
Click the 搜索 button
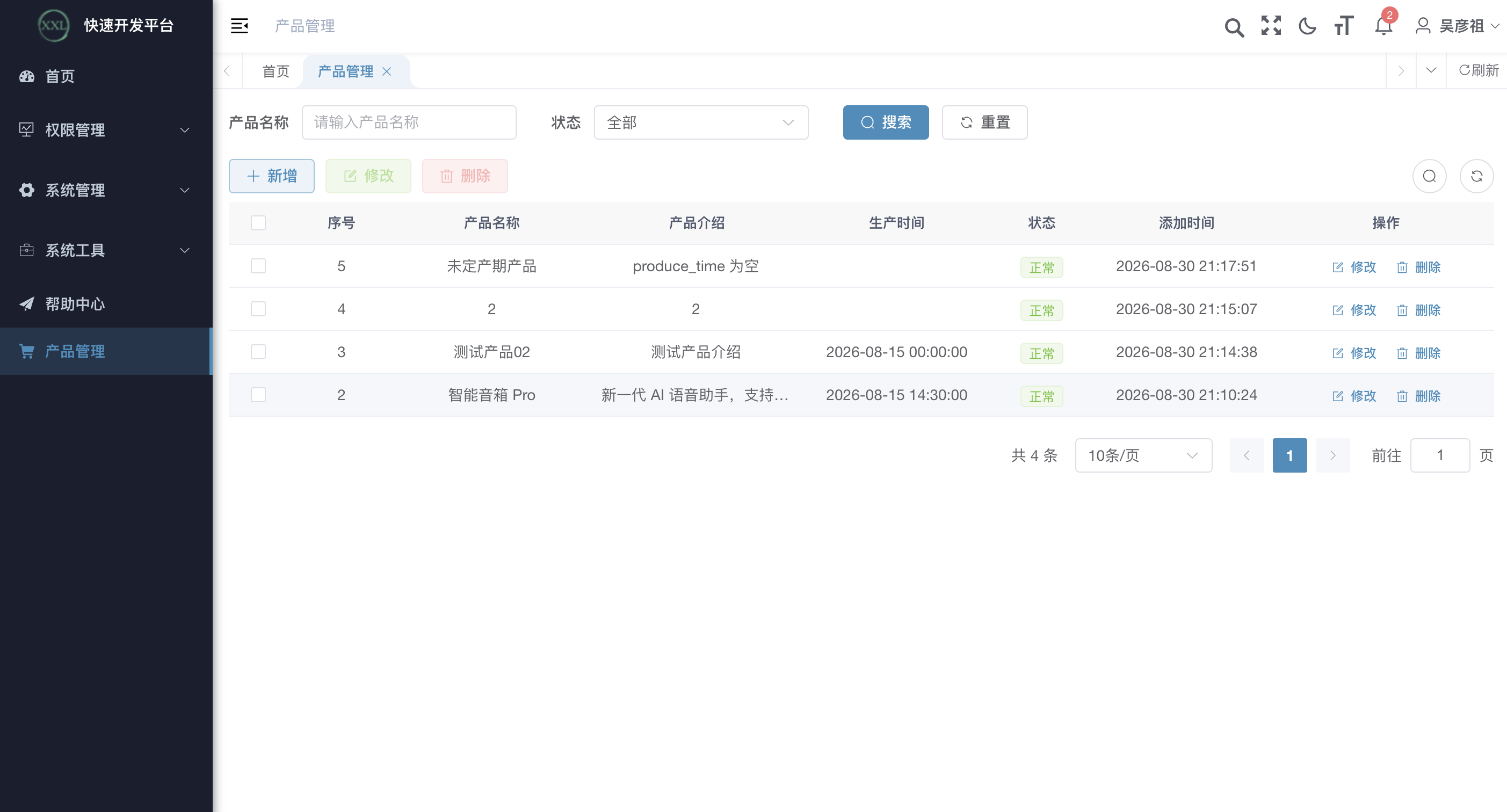[886, 122]
